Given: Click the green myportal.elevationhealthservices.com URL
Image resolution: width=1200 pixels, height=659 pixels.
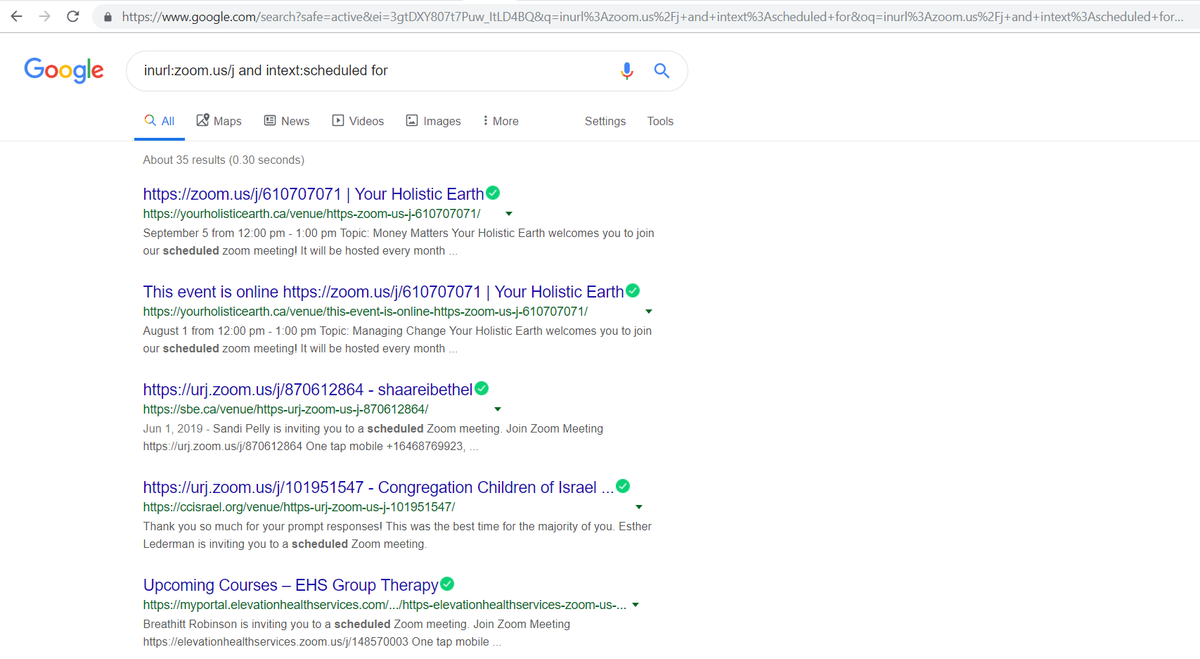Looking at the screenshot, I should [383, 605].
